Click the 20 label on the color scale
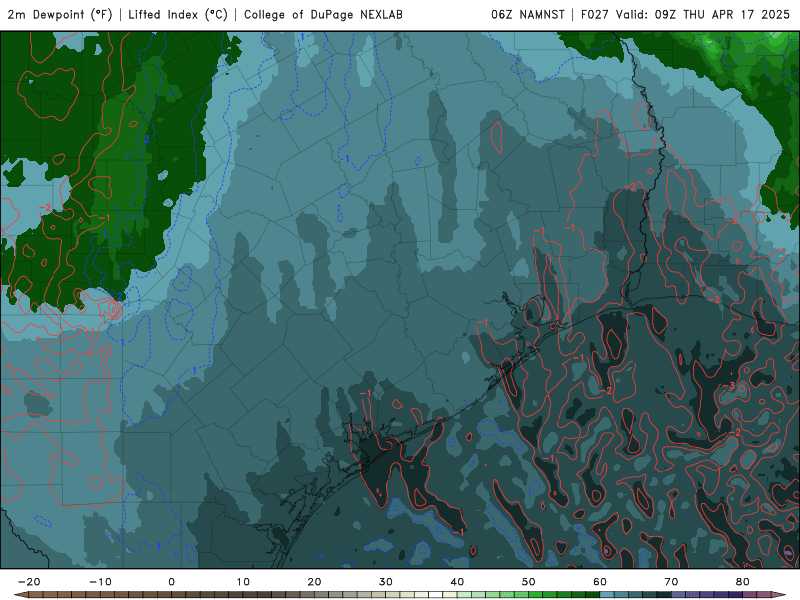The height and width of the screenshot is (600, 800). point(314,582)
